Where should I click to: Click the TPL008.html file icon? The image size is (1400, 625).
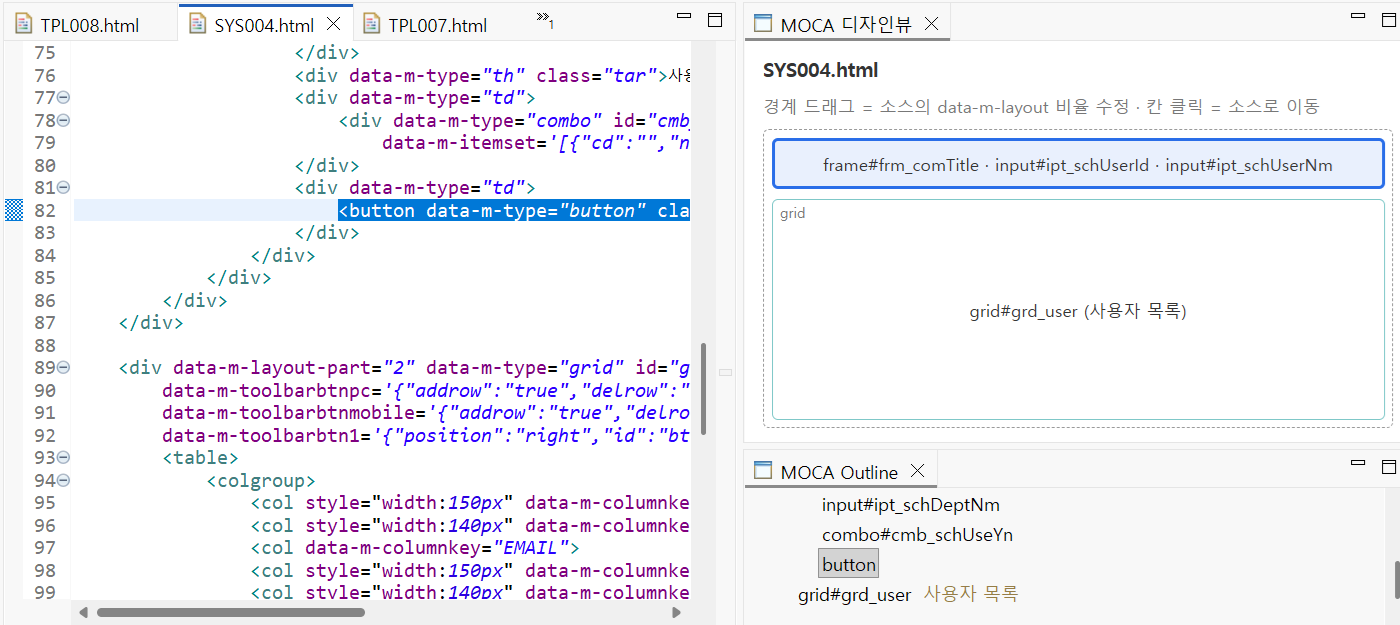tap(23, 24)
